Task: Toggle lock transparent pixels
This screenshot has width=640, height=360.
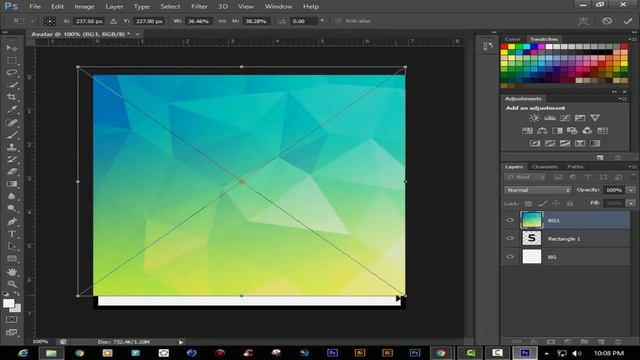Action: [x=528, y=203]
